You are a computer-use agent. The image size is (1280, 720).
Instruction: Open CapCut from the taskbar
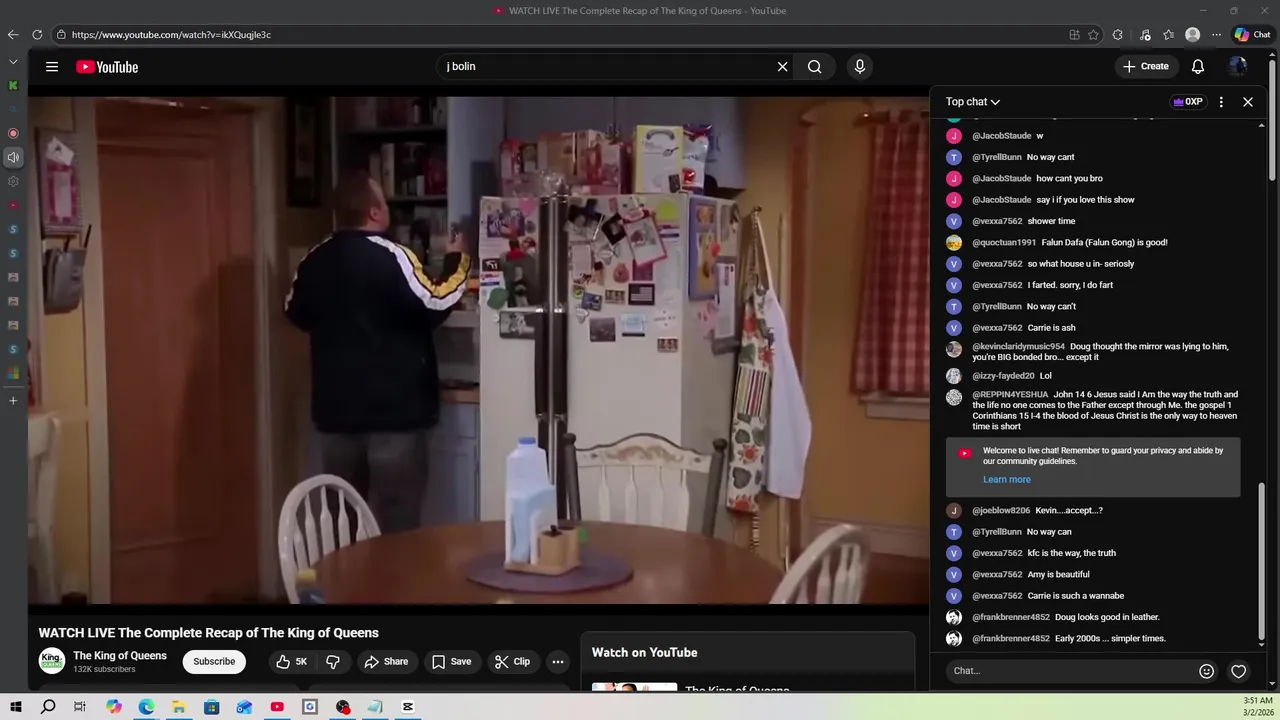click(408, 707)
